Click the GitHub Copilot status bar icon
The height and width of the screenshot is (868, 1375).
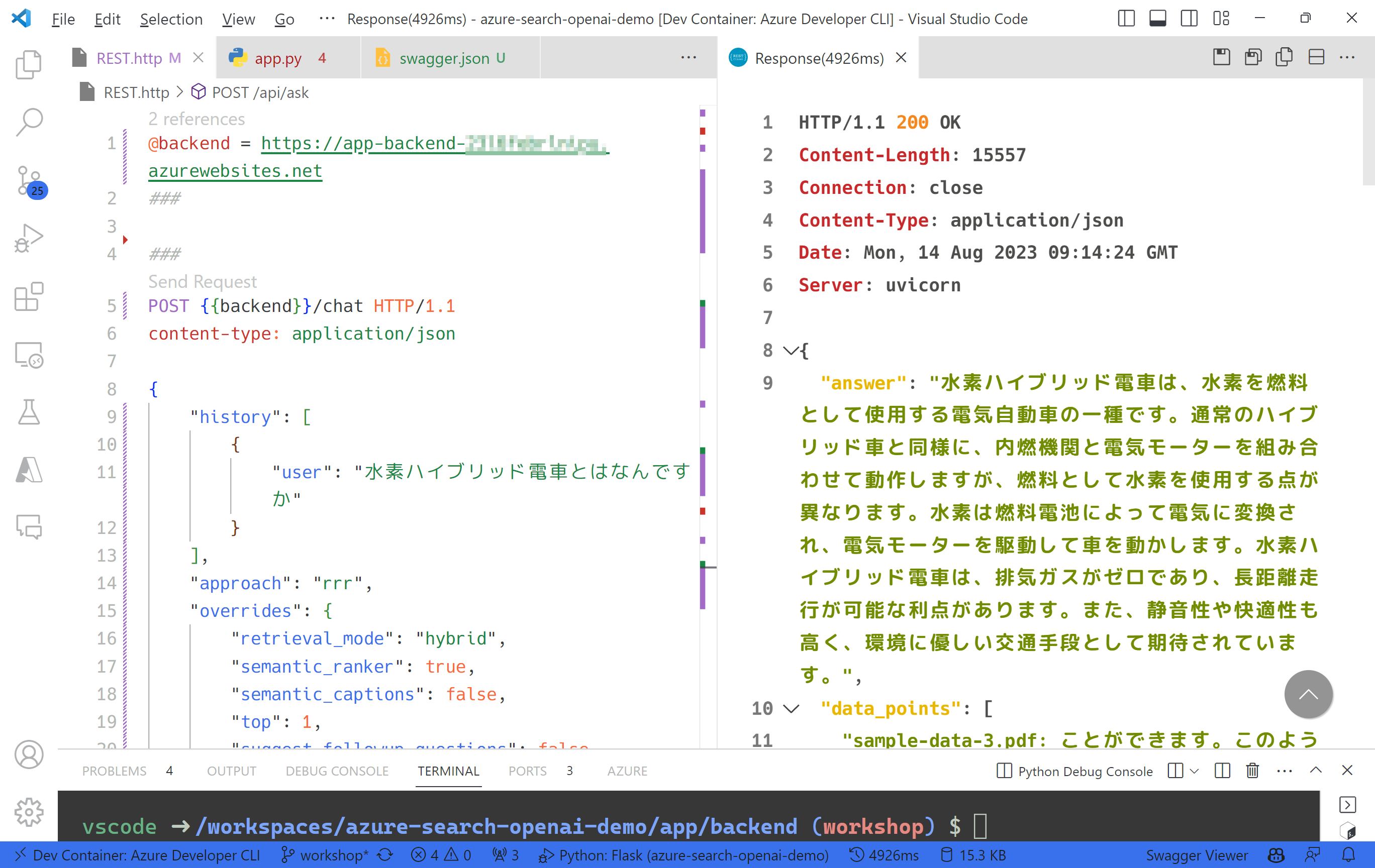click(1275, 855)
